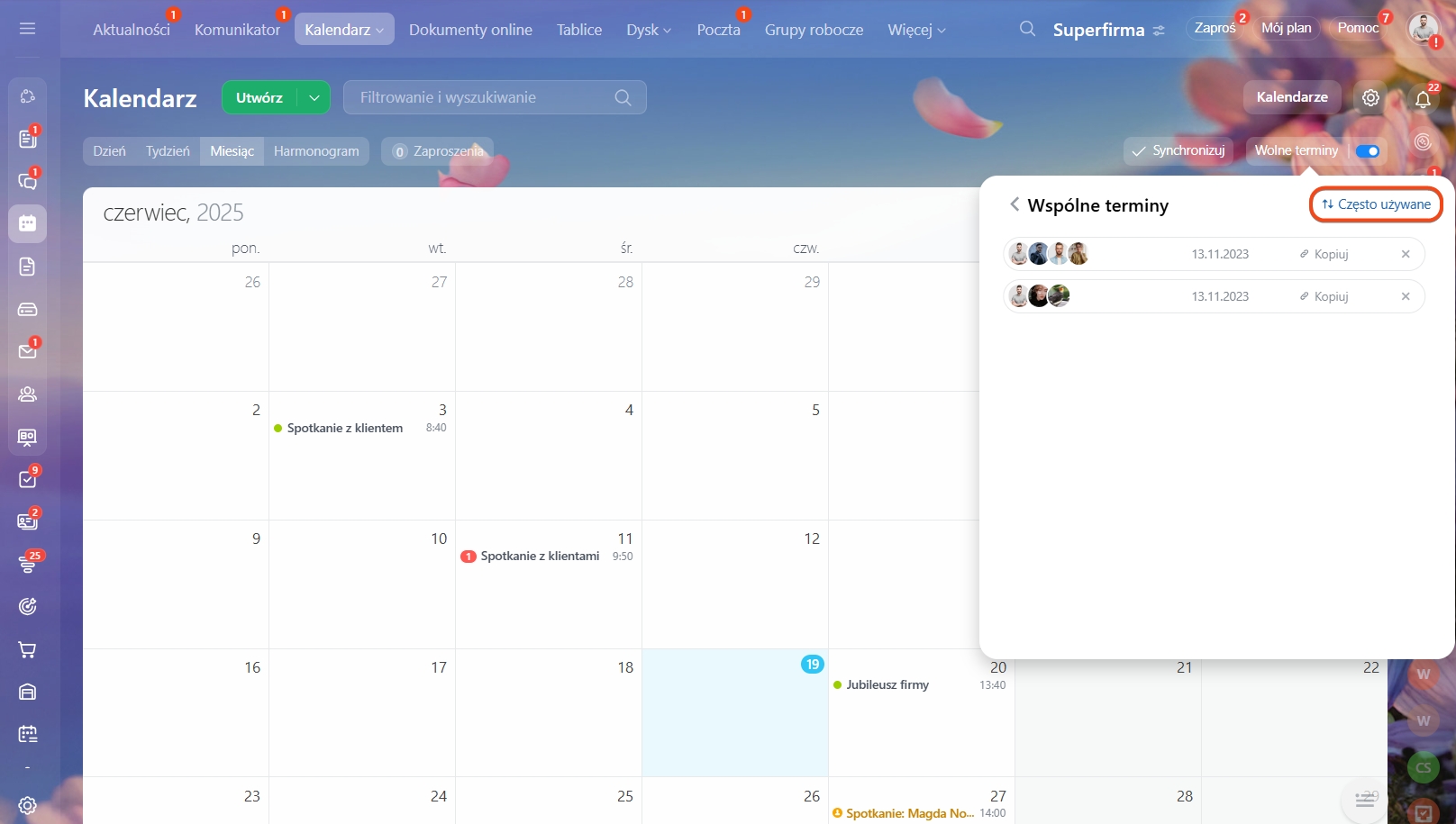Viewport: 1456px width, 824px height.
Task: Open the CRM contact card sidebar icon
Action: click(27, 521)
